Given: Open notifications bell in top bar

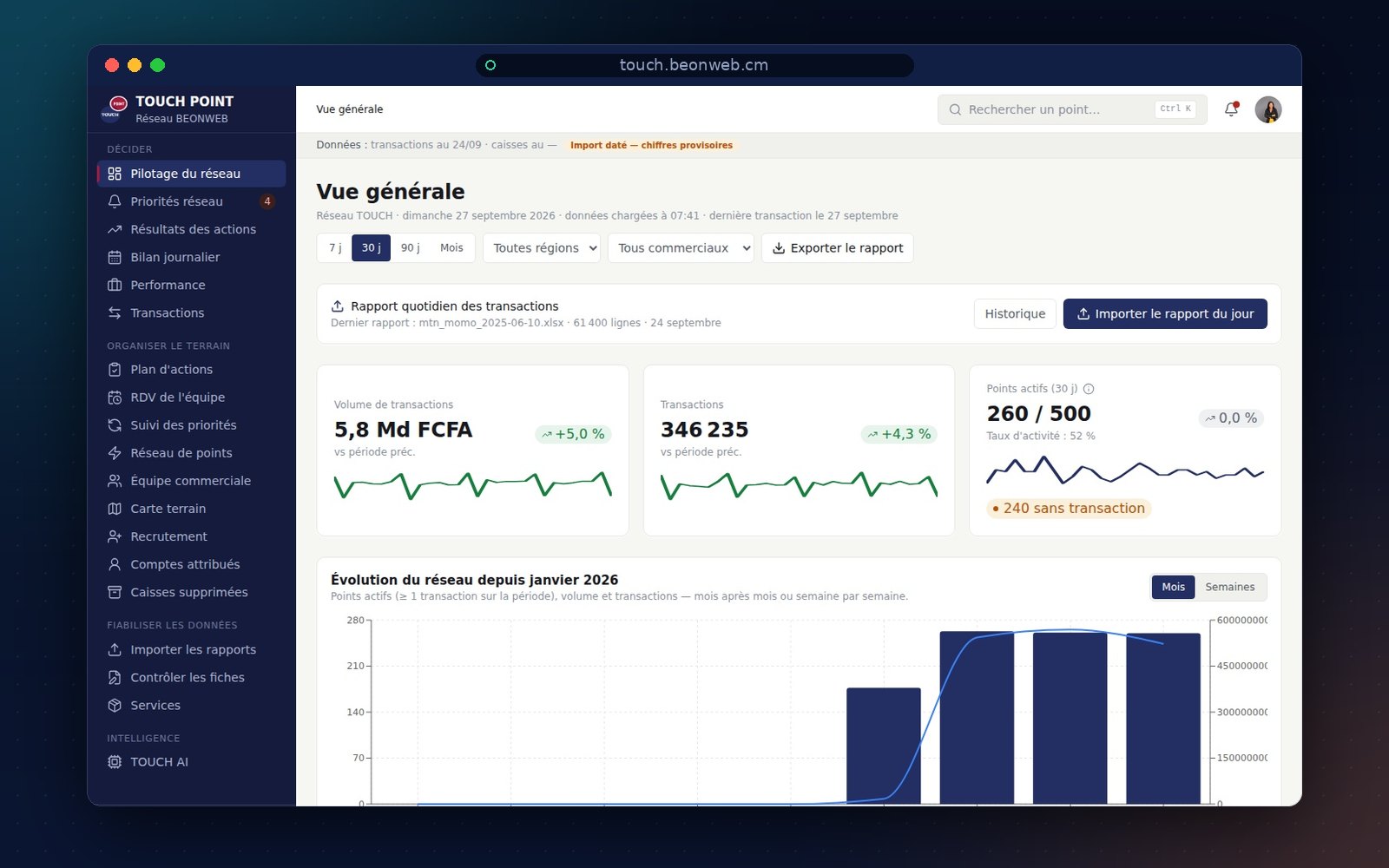Looking at the screenshot, I should click(1231, 109).
